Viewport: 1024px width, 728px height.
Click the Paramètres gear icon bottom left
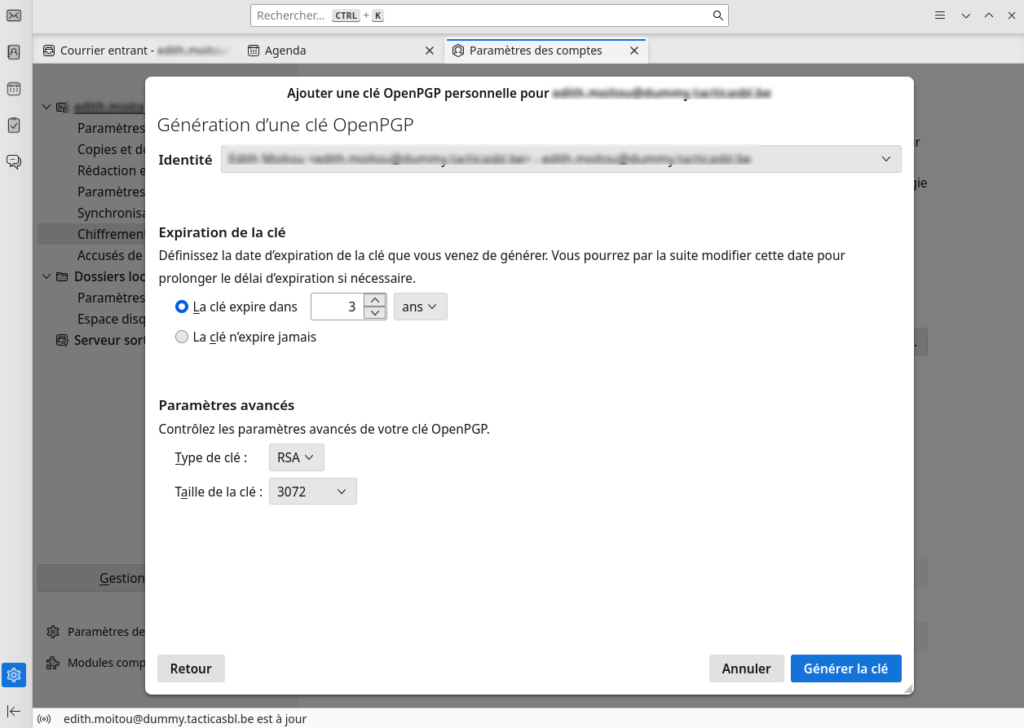click(x=53, y=632)
